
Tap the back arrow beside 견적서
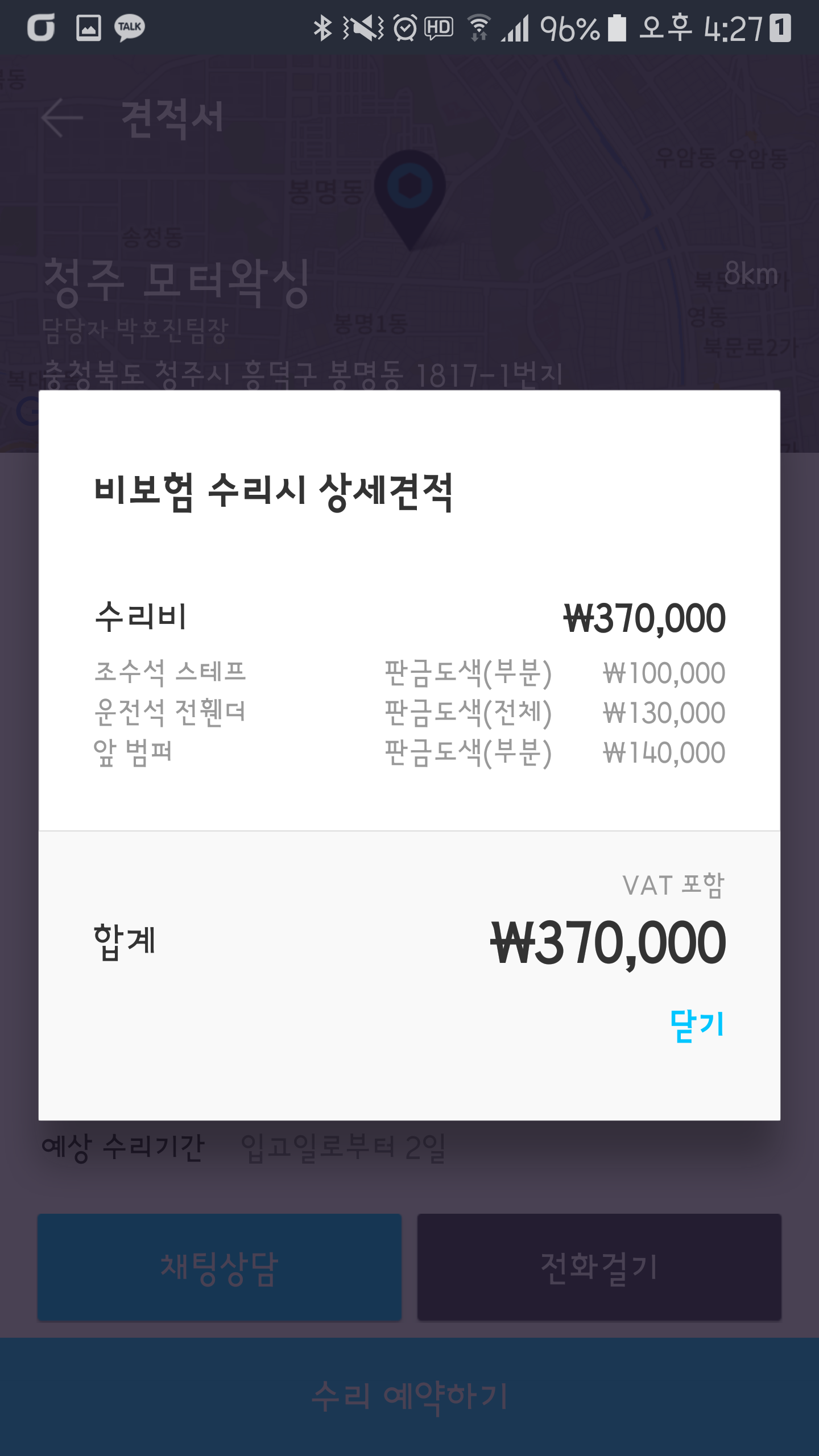pyautogui.click(x=63, y=118)
